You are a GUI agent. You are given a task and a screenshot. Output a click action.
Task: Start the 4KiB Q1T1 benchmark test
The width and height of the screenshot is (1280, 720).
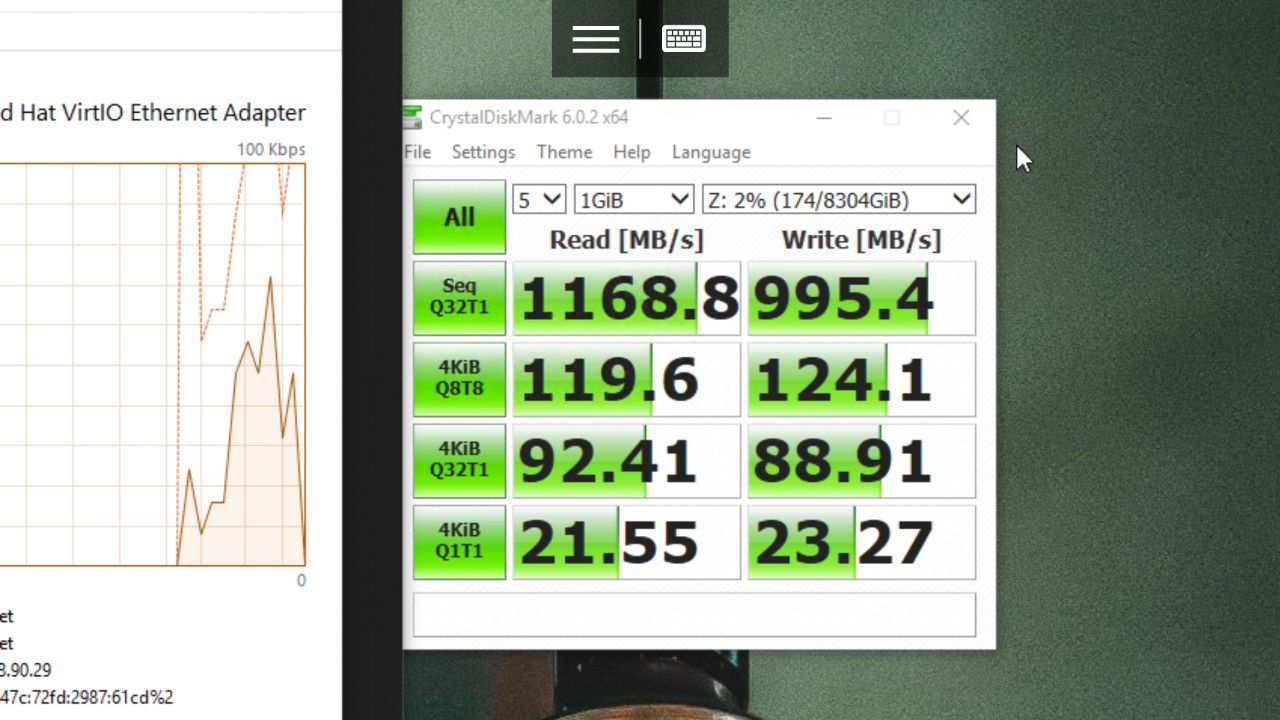[459, 542]
